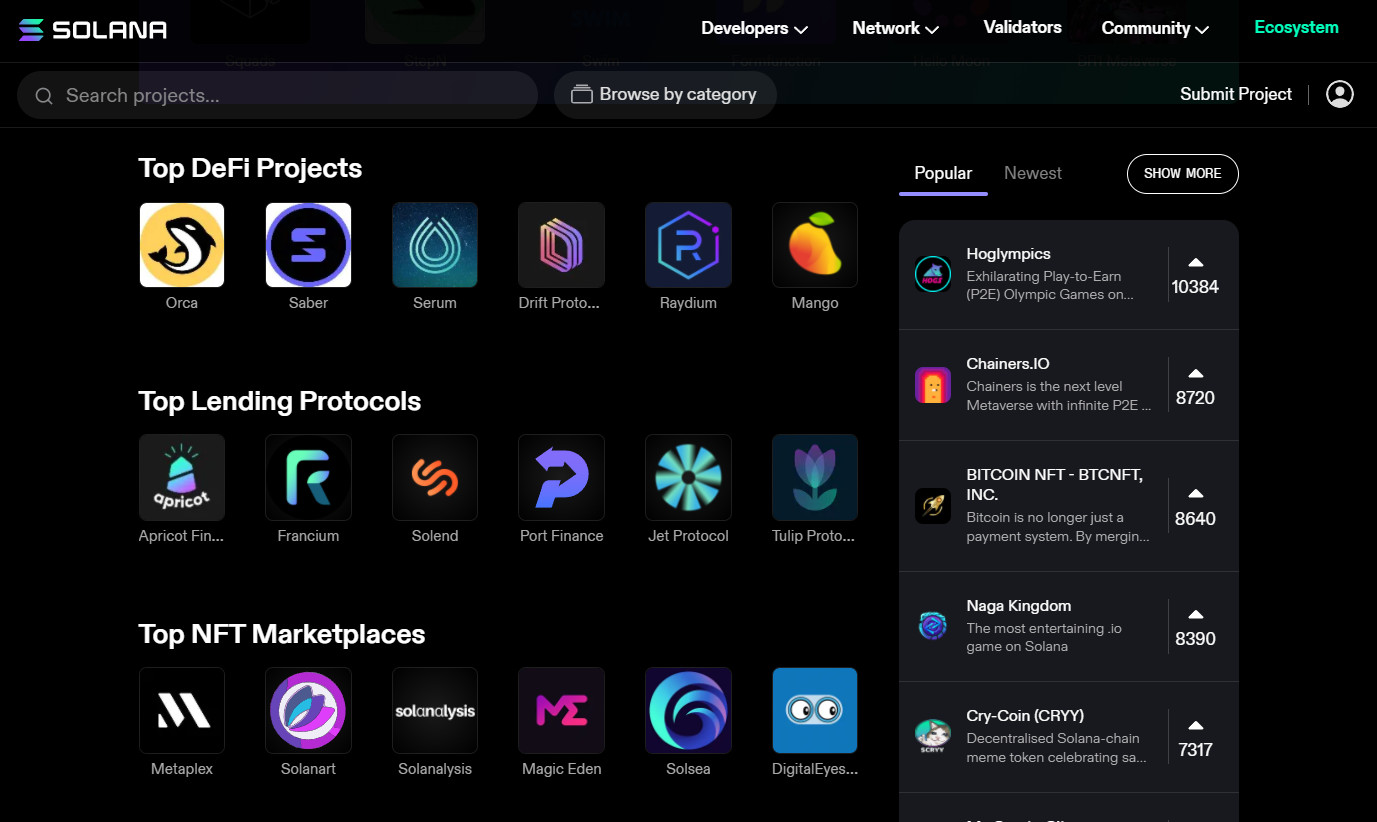Screen dimensions: 1377x822
Task: Switch to the Newest tab
Action: pos(1033,173)
